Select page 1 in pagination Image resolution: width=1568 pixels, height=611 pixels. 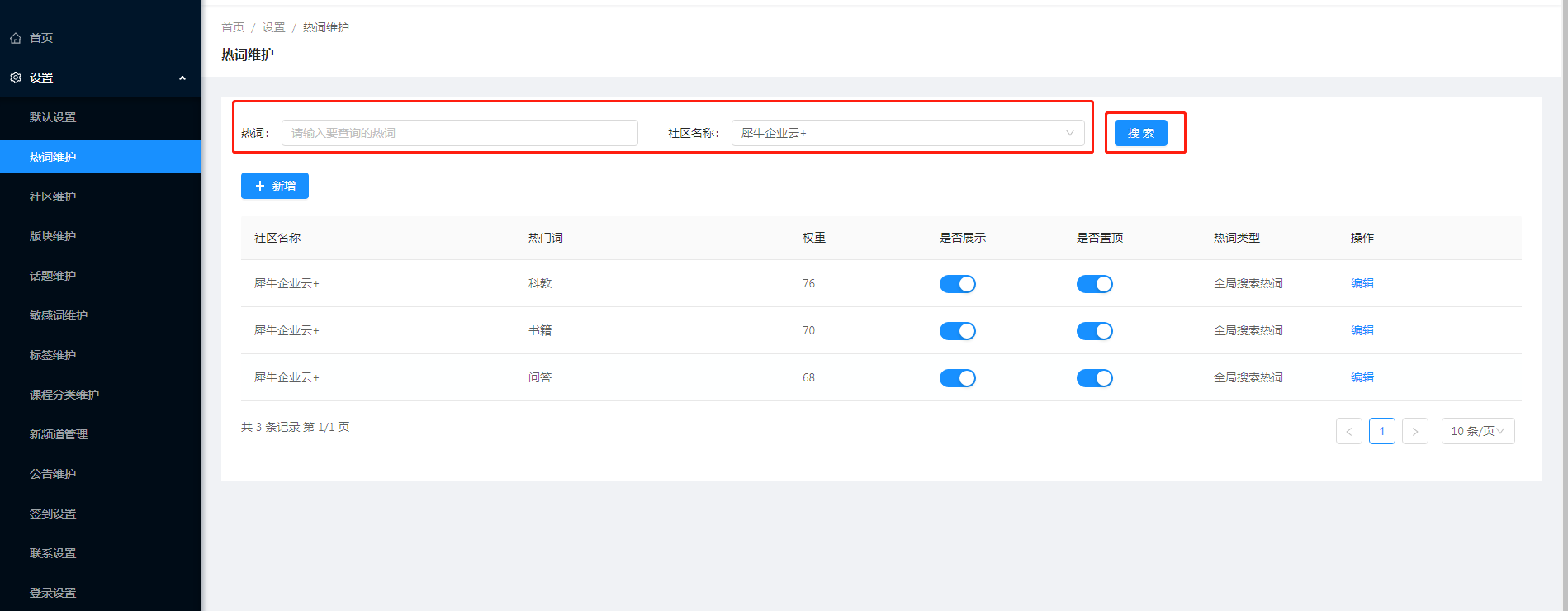(1382, 431)
